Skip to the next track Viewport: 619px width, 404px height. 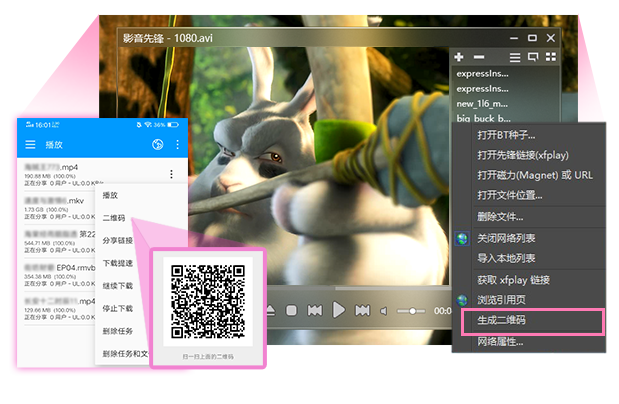pyautogui.click(x=362, y=310)
